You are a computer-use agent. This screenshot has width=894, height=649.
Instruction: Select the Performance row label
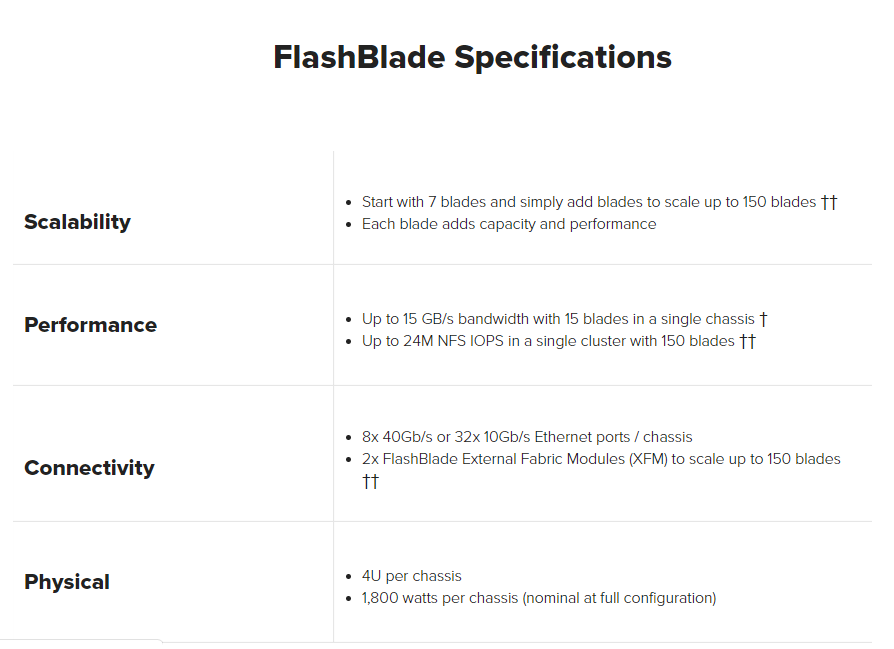(x=90, y=325)
